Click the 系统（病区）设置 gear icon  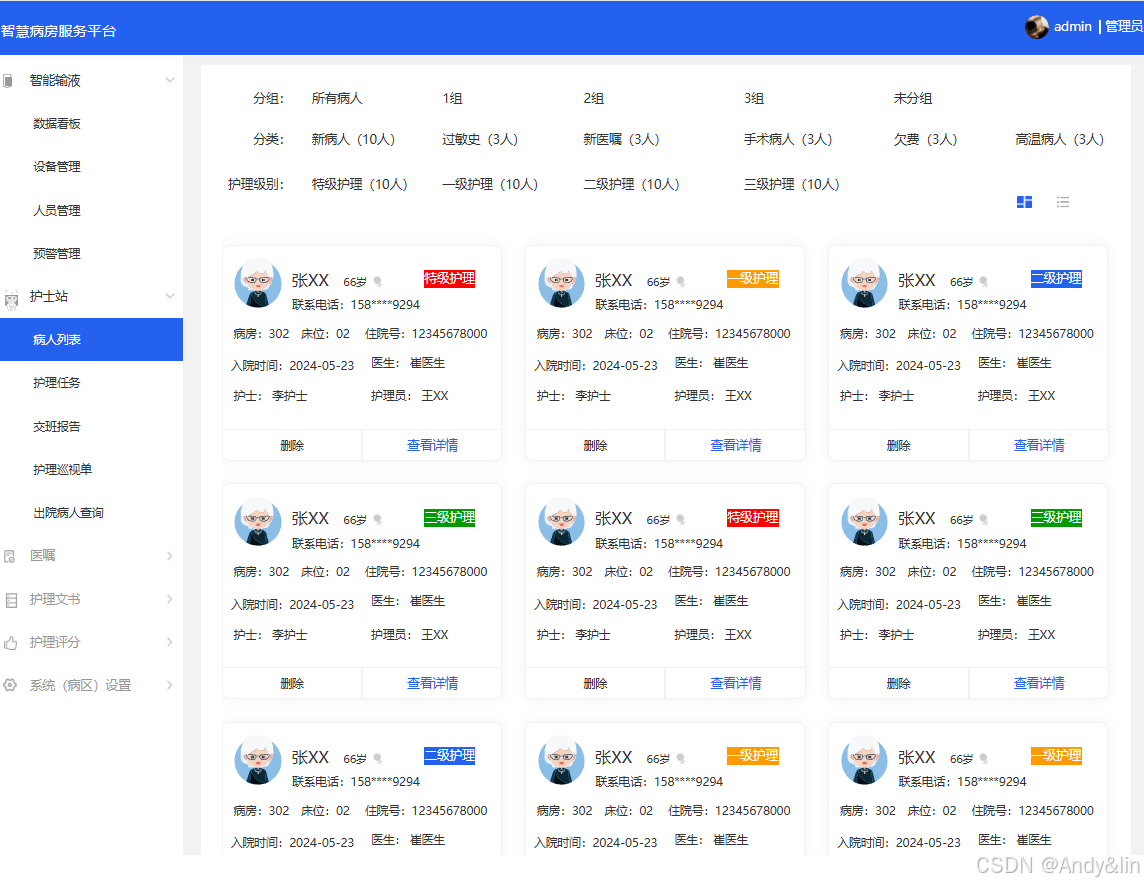click(x=10, y=685)
